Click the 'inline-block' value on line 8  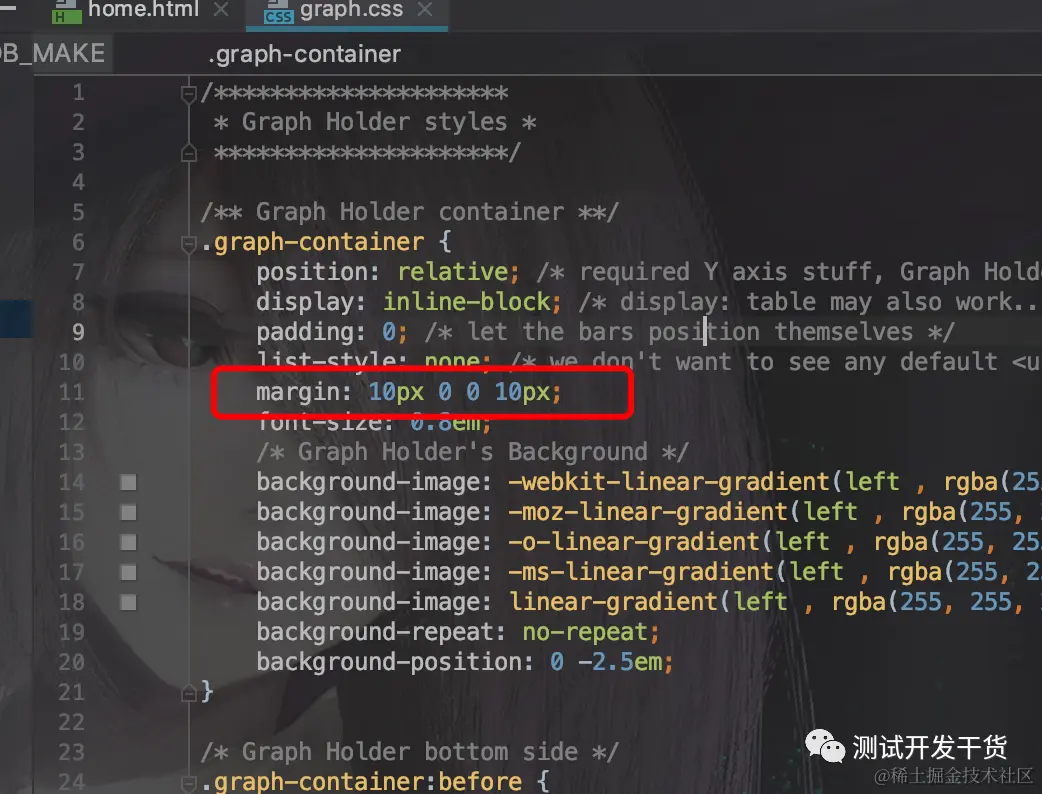(x=467, y=302)
